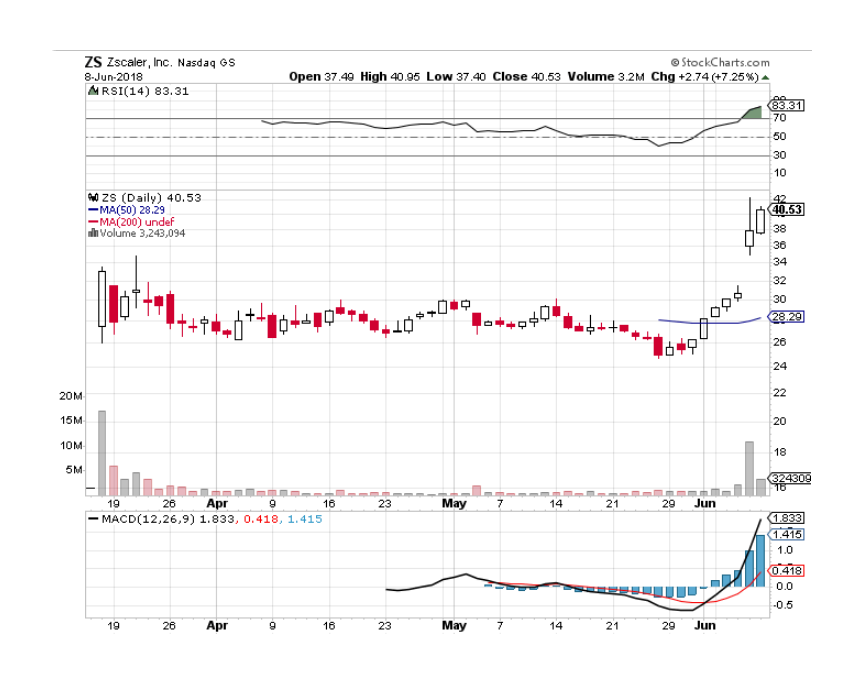862x685 pixels.
Task: Click the 34 price axis label
Action: [780, 262]
